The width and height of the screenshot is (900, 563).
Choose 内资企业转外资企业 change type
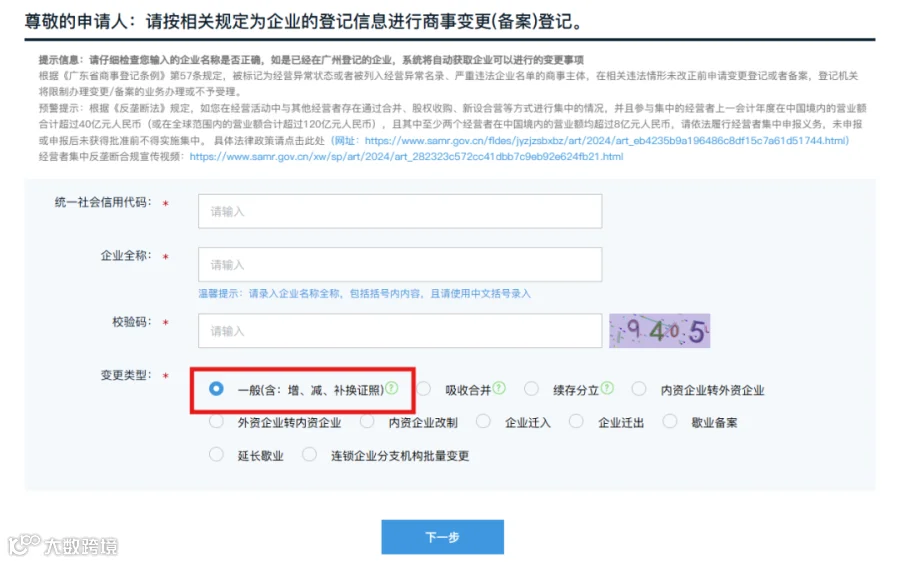(639, 389)
